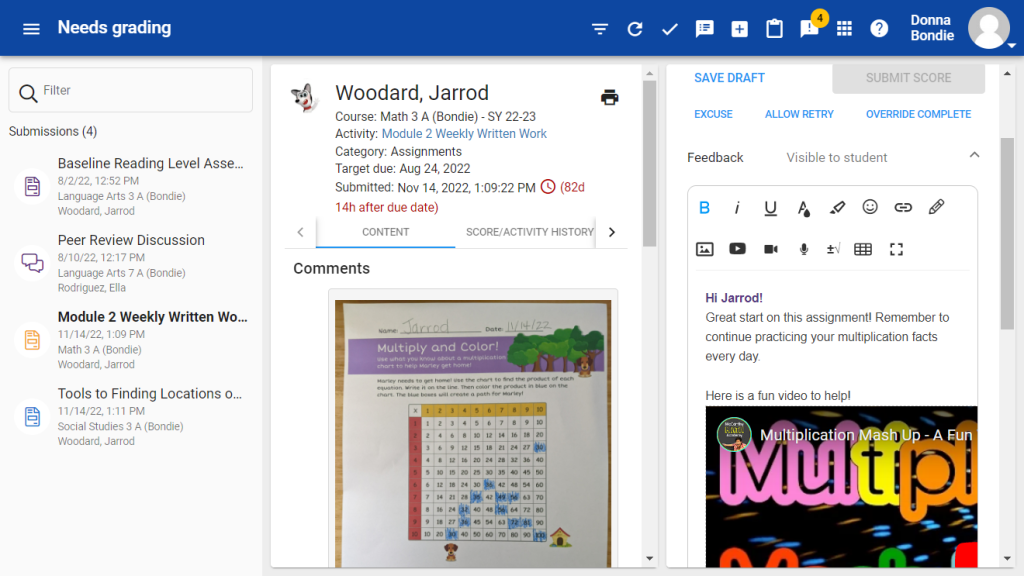Print the submission with printer icon
This screenshot has width=1024, height=576.
(x=609, y=97)
